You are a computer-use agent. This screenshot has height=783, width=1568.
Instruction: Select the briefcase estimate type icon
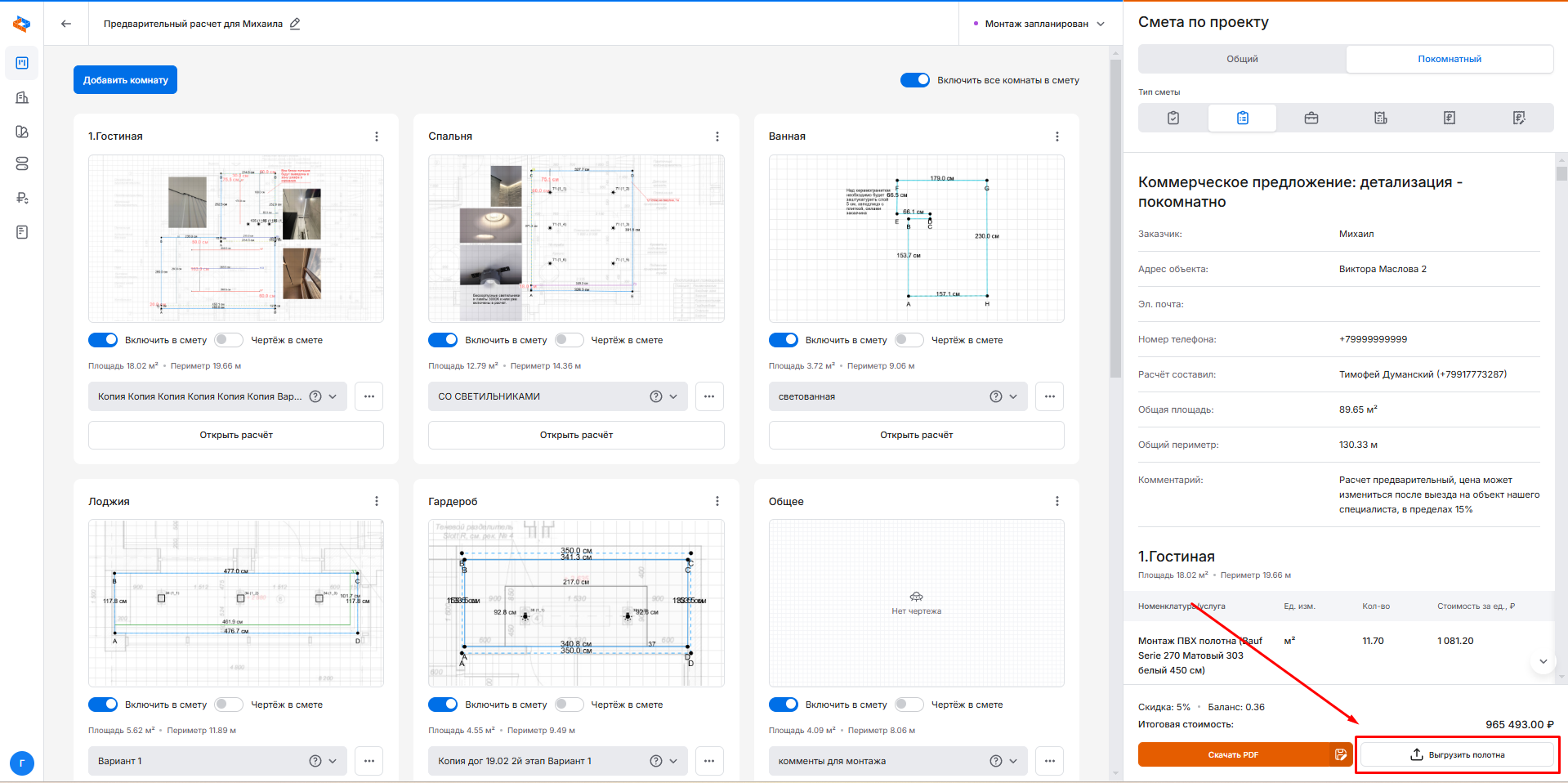click(1311, 118)
